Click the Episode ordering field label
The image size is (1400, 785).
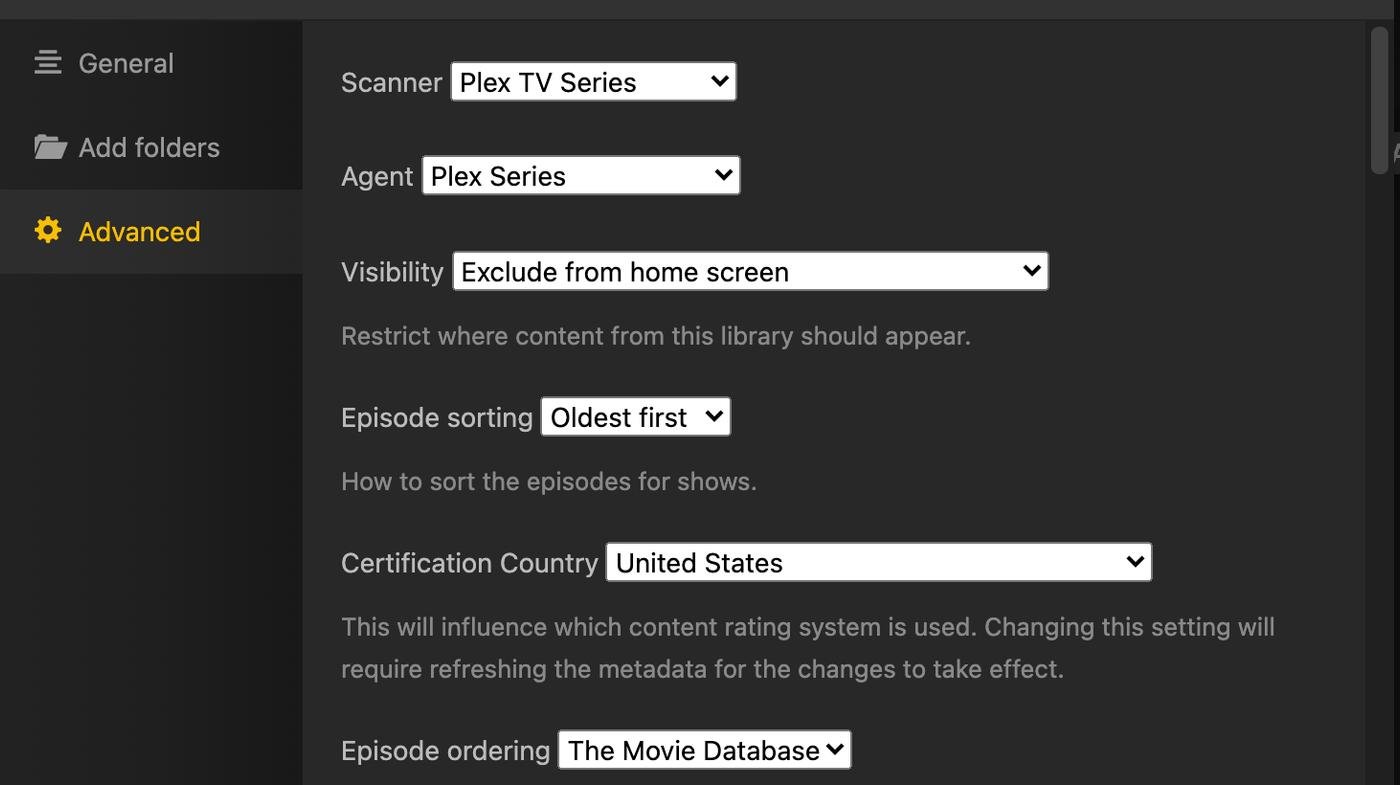[445, 750]
